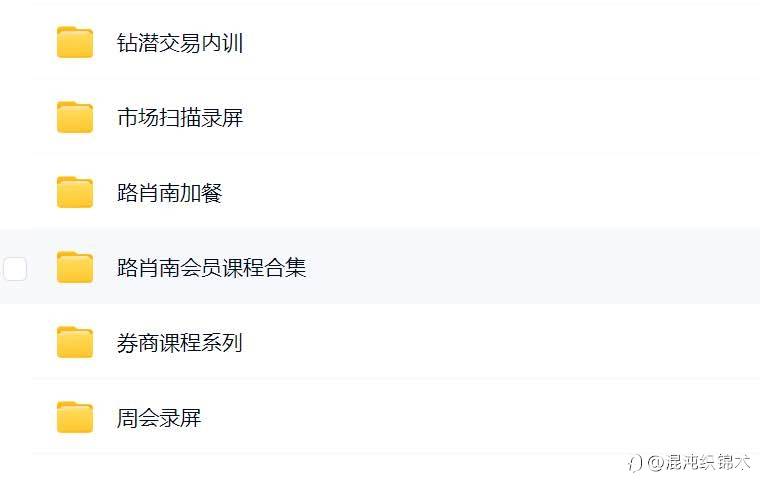Click empty row space right of 钻潜交易内训

[500, 43]
